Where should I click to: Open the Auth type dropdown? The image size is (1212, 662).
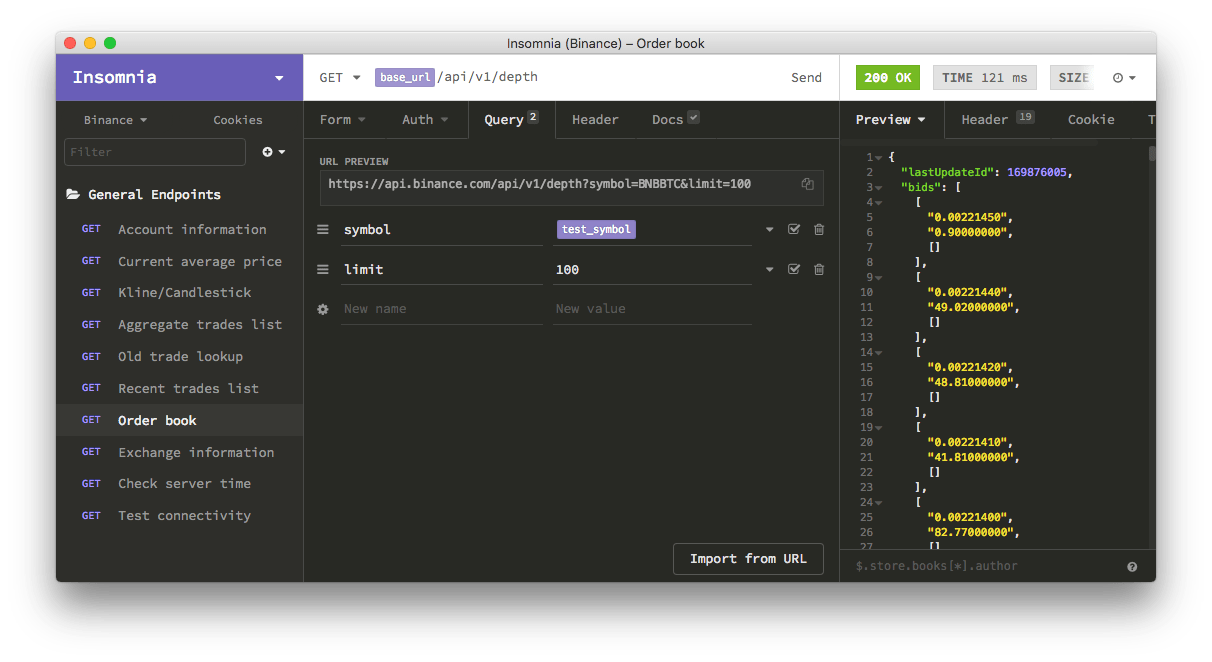click(425, 119)
